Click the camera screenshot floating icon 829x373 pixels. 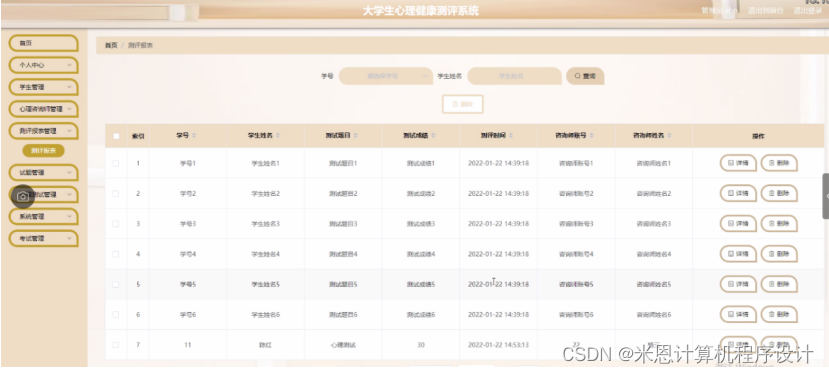click(23, 197)
